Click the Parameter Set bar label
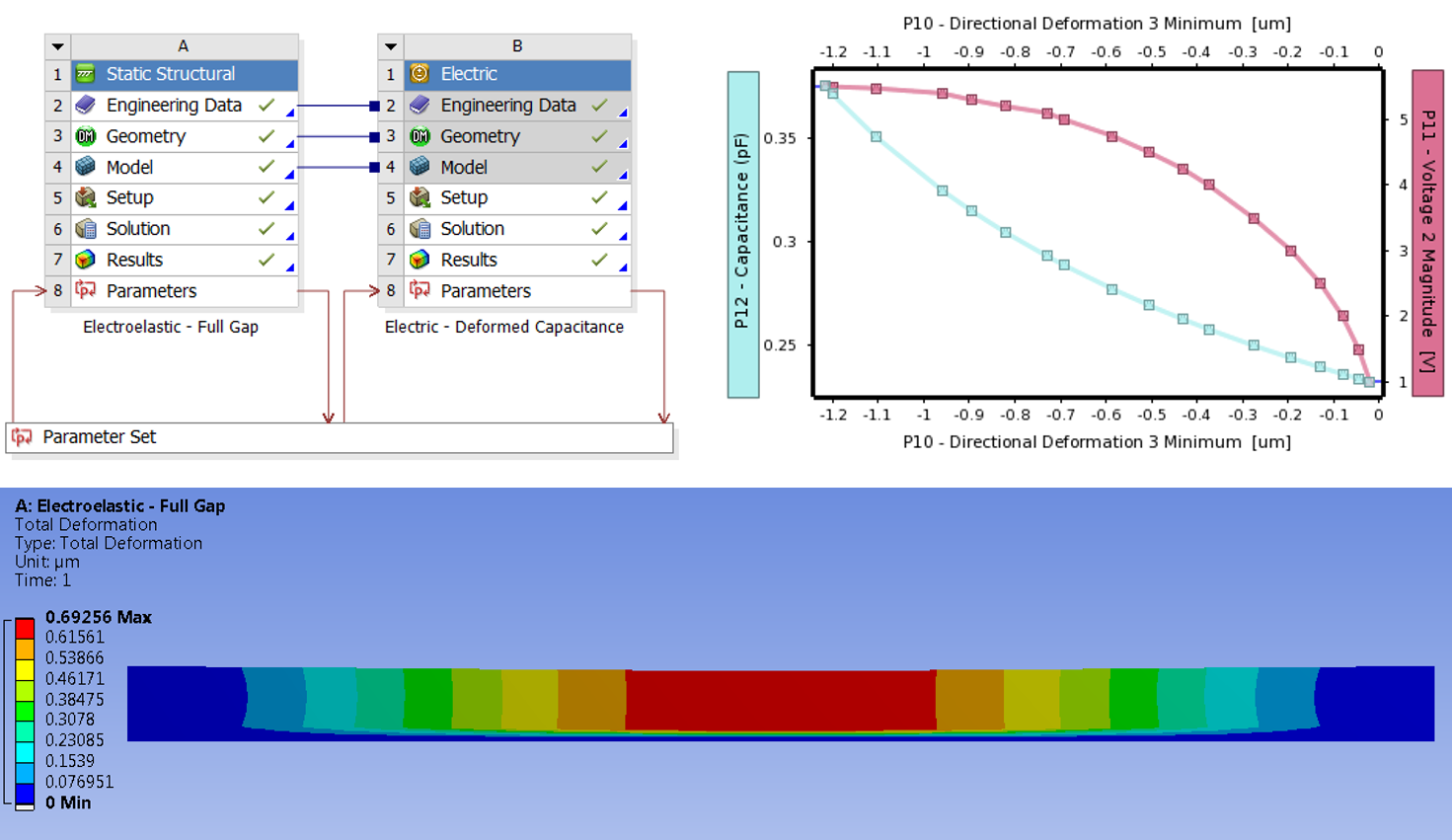Screen dimensions: 1452x840 coord(99,436)
